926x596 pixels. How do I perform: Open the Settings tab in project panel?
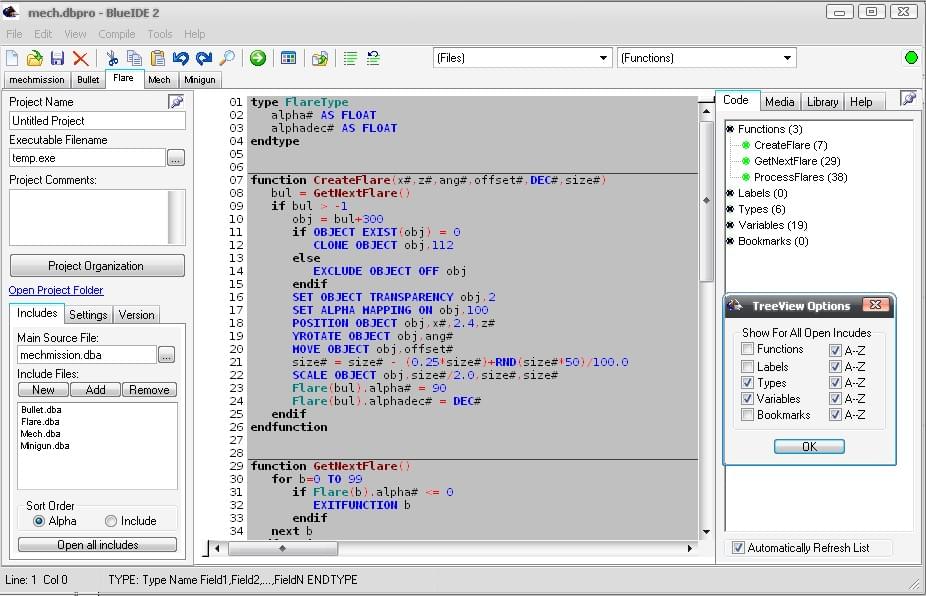(x=88, y=315)
